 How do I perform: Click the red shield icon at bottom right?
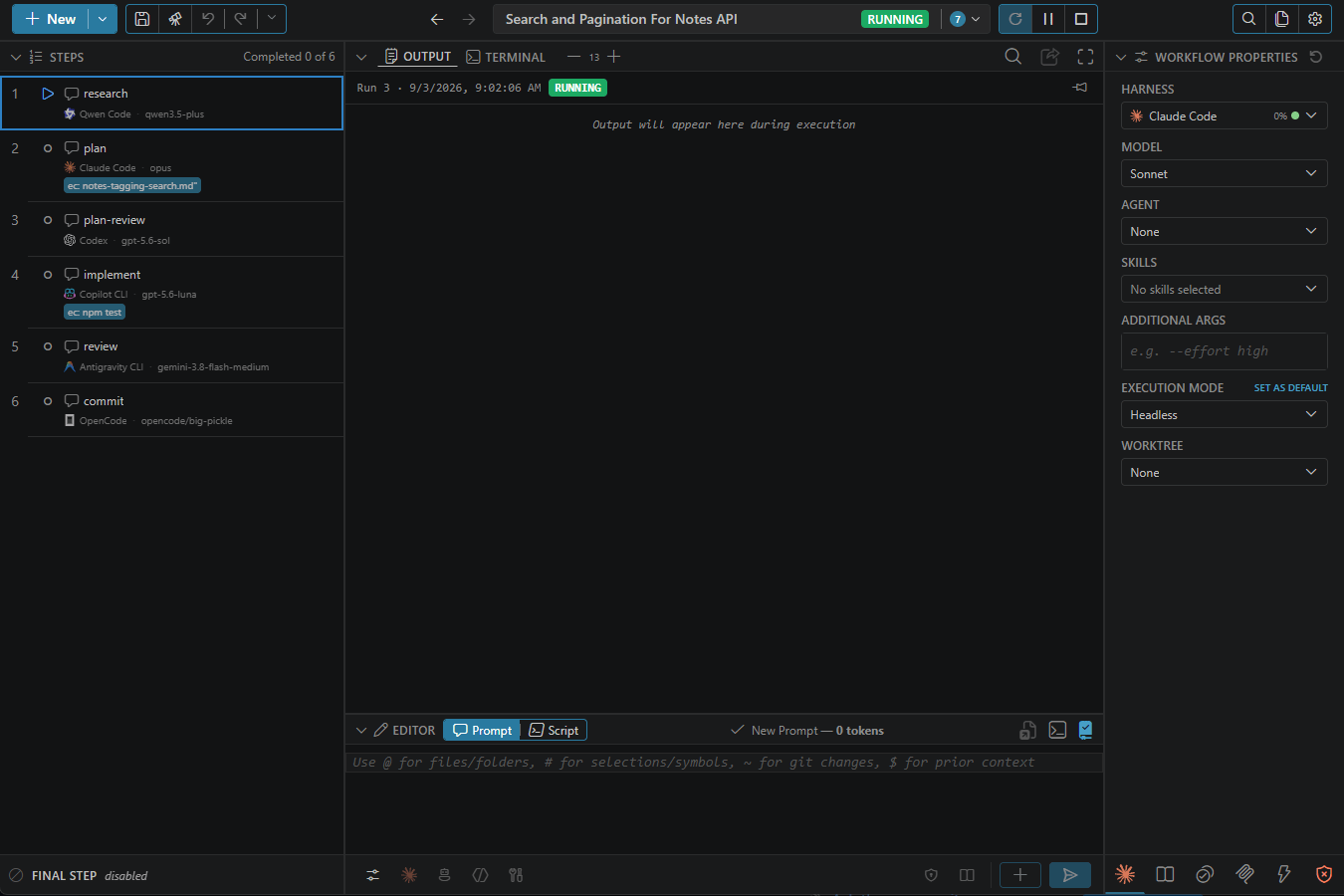click(x=1324, y=874)
